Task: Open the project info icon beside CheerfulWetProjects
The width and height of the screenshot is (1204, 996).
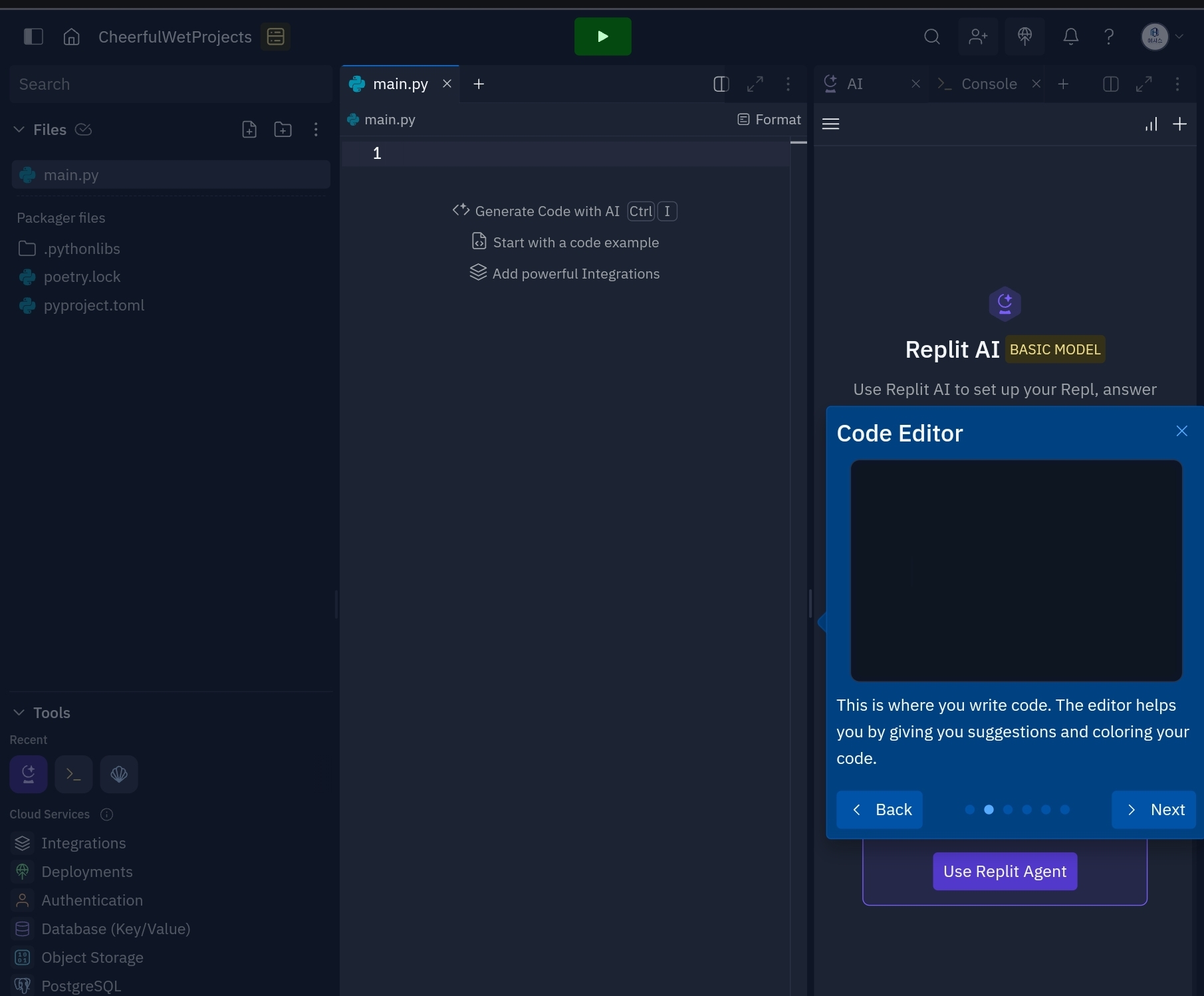Action: tap(275, 37)
